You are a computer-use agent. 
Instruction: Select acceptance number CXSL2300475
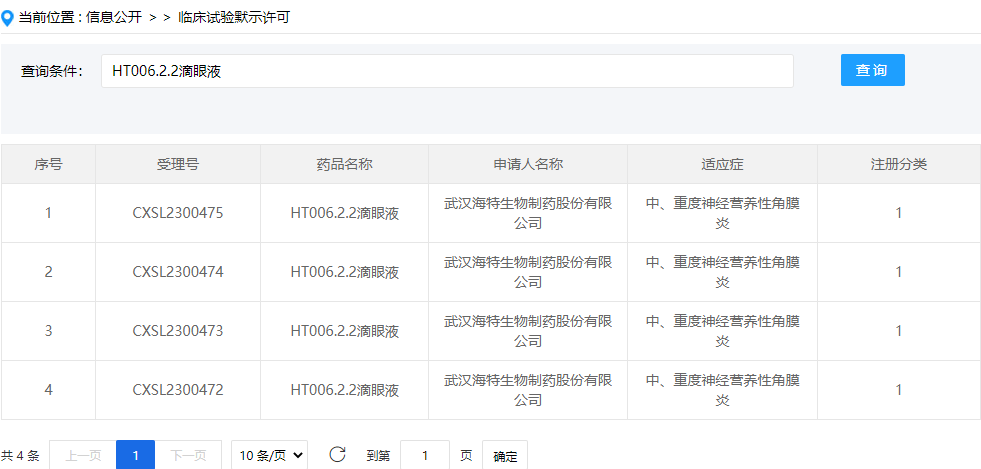[x=178, y=213]
